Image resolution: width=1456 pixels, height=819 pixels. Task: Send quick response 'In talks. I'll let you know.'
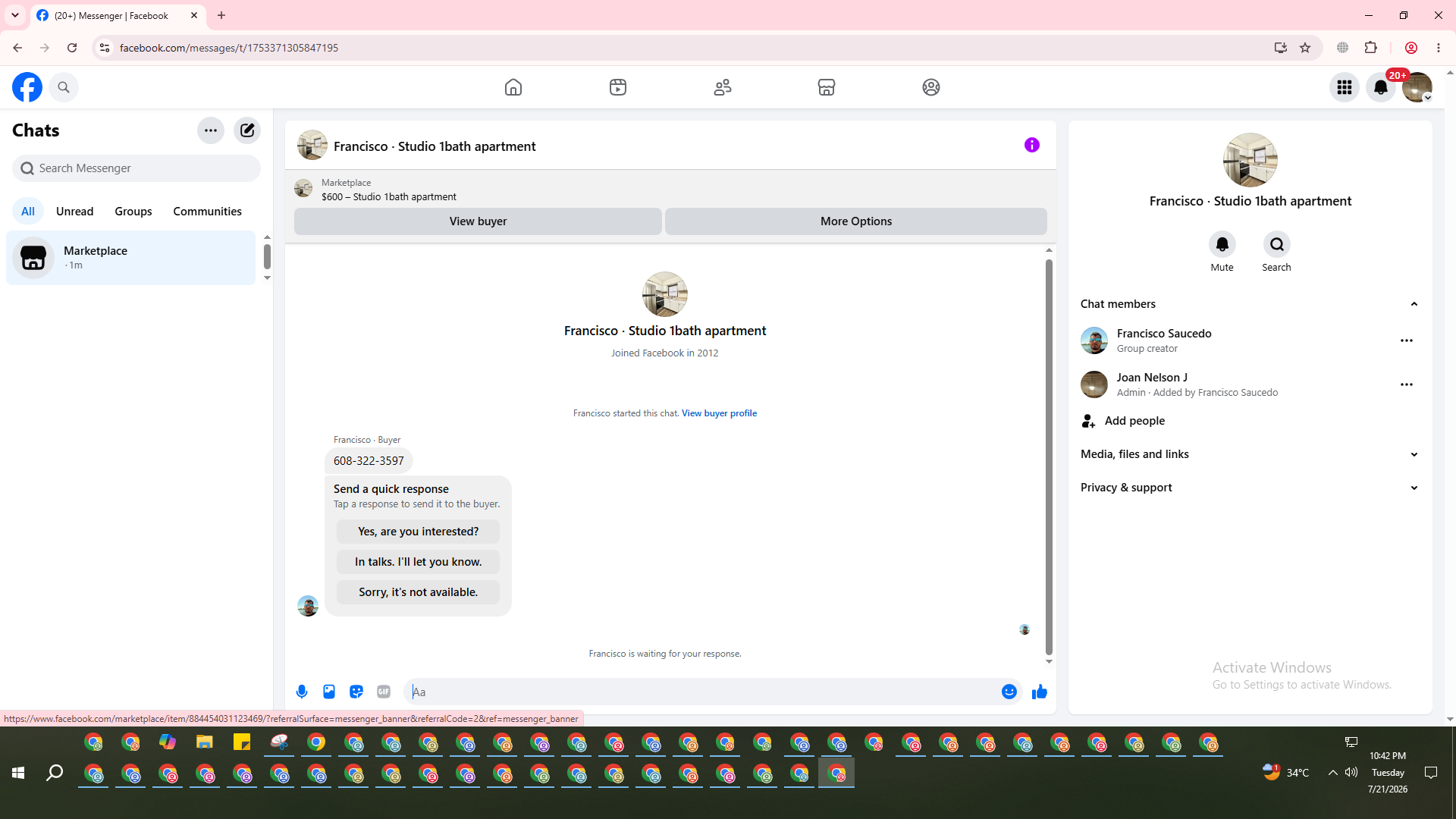coord(419,562)
